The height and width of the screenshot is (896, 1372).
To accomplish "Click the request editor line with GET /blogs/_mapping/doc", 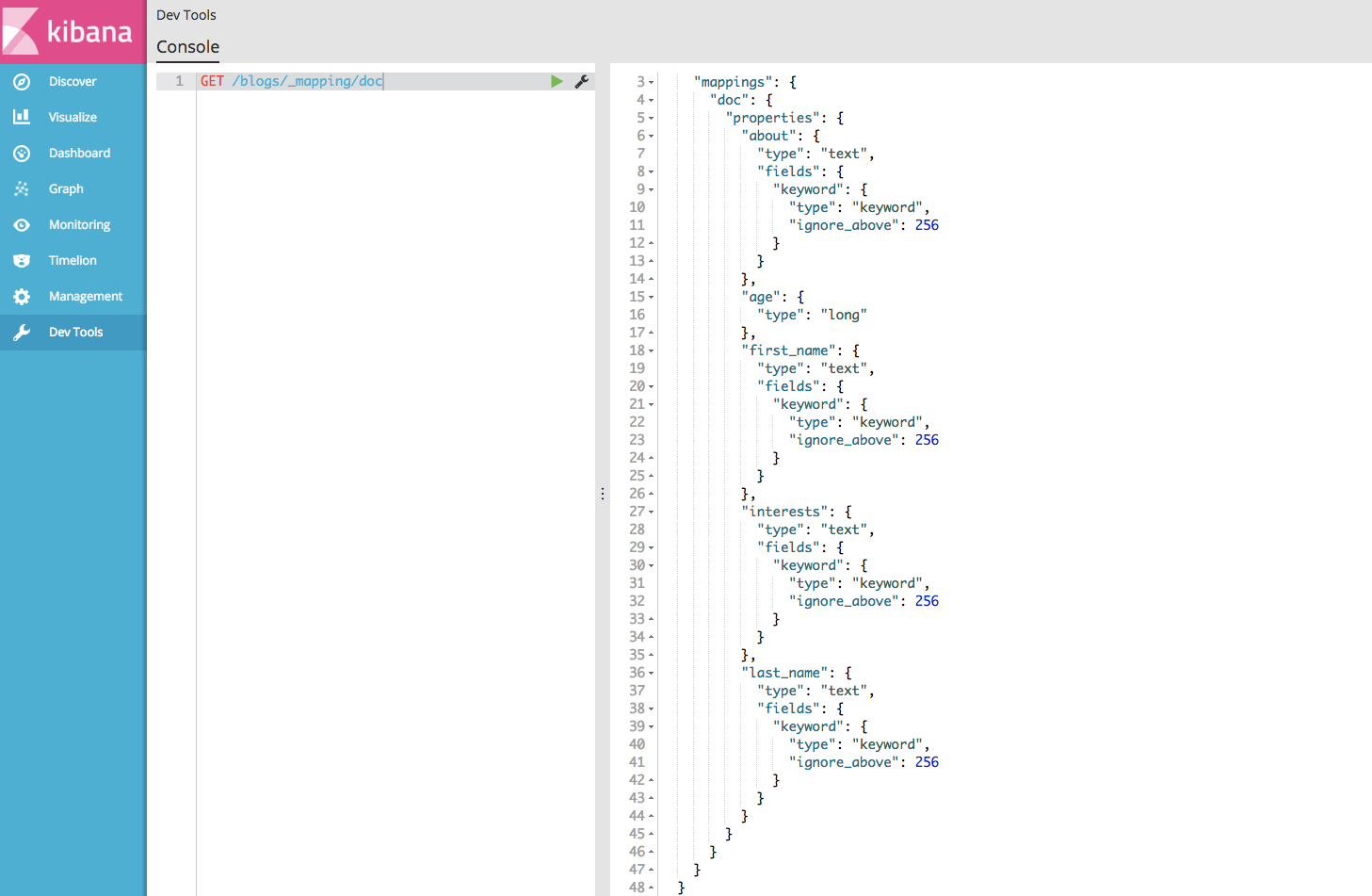I will coord(291,82).
